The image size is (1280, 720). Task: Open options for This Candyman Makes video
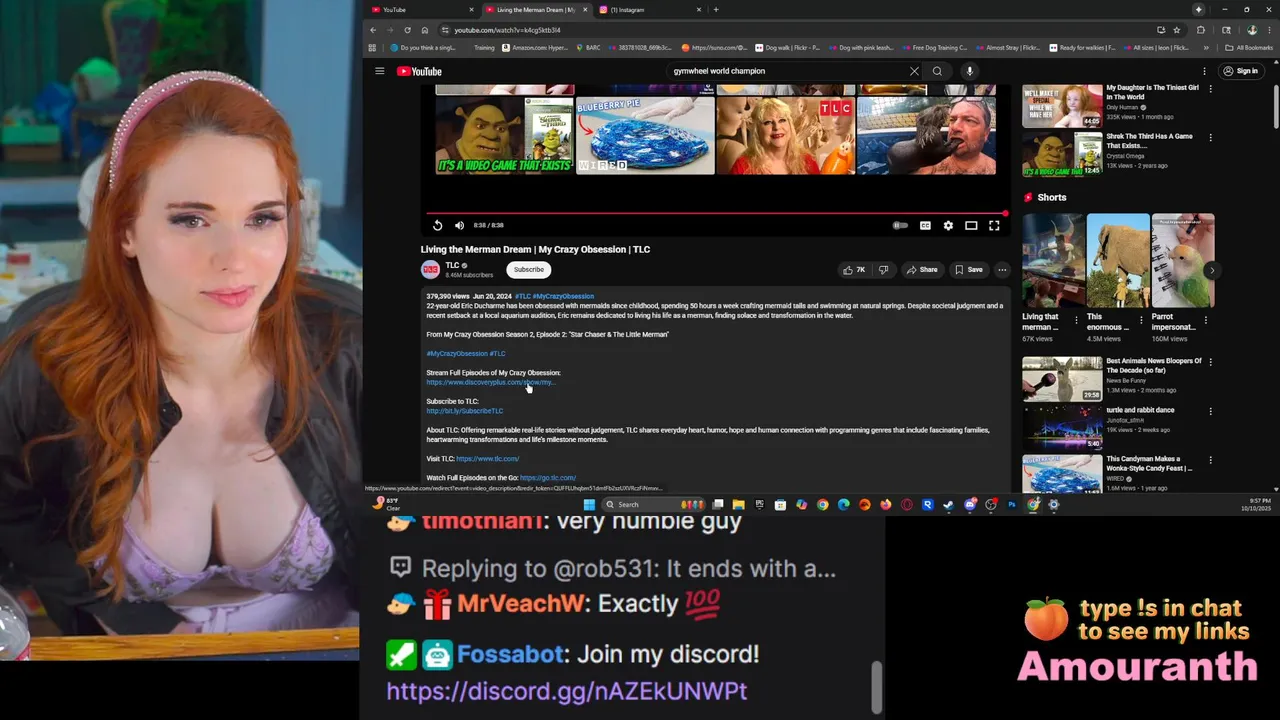click(1211, 460)
